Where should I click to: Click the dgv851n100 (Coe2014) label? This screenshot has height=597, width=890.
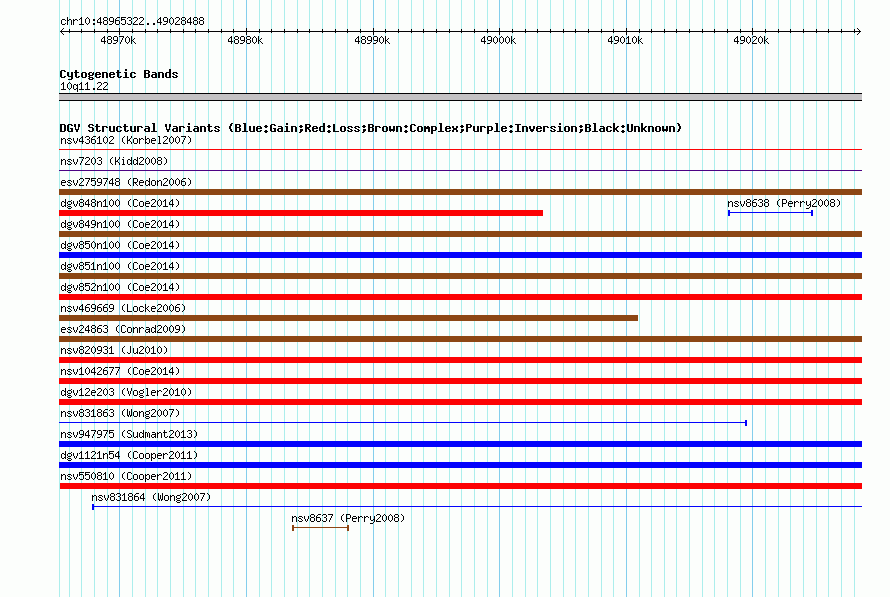[x=120, y=266]
